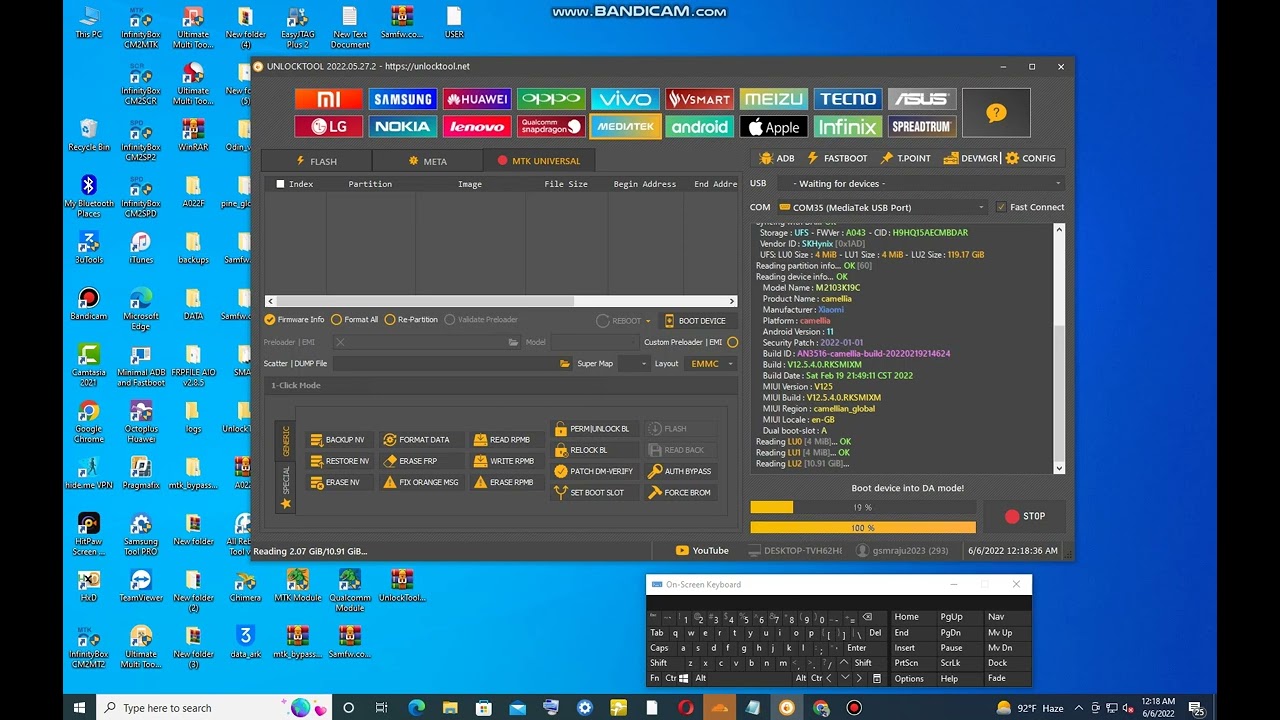Viewport: 1280px width, 720px height.
Task: Select the Xiaomi MI brand logo
Action: pyautogui.click(x=328, y=99)
